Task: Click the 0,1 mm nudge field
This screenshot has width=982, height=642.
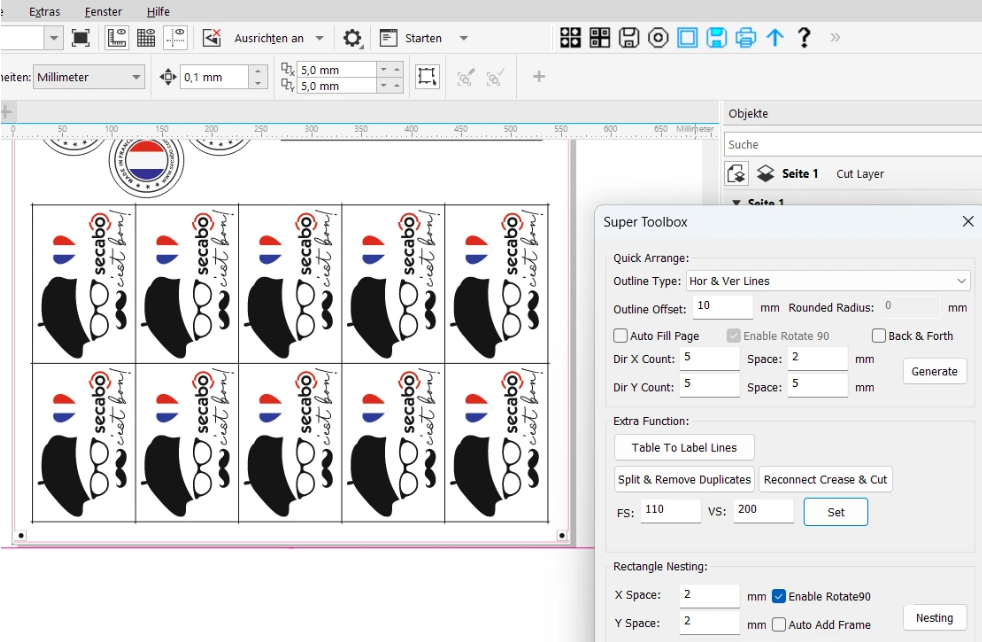Action: pos(214,77)
